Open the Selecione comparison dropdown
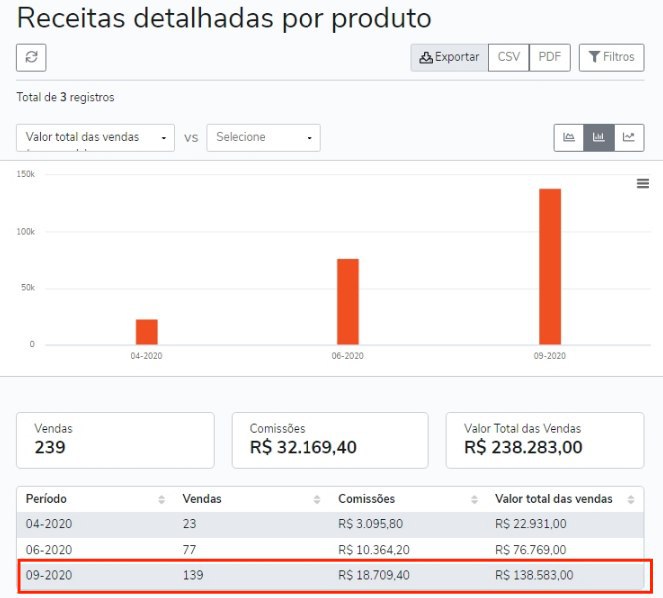 263,137
